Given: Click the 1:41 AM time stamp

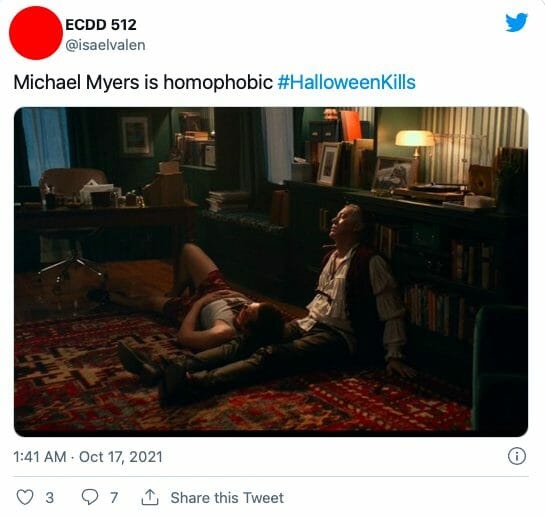Looking at the screenshot, I should point(40,457).
